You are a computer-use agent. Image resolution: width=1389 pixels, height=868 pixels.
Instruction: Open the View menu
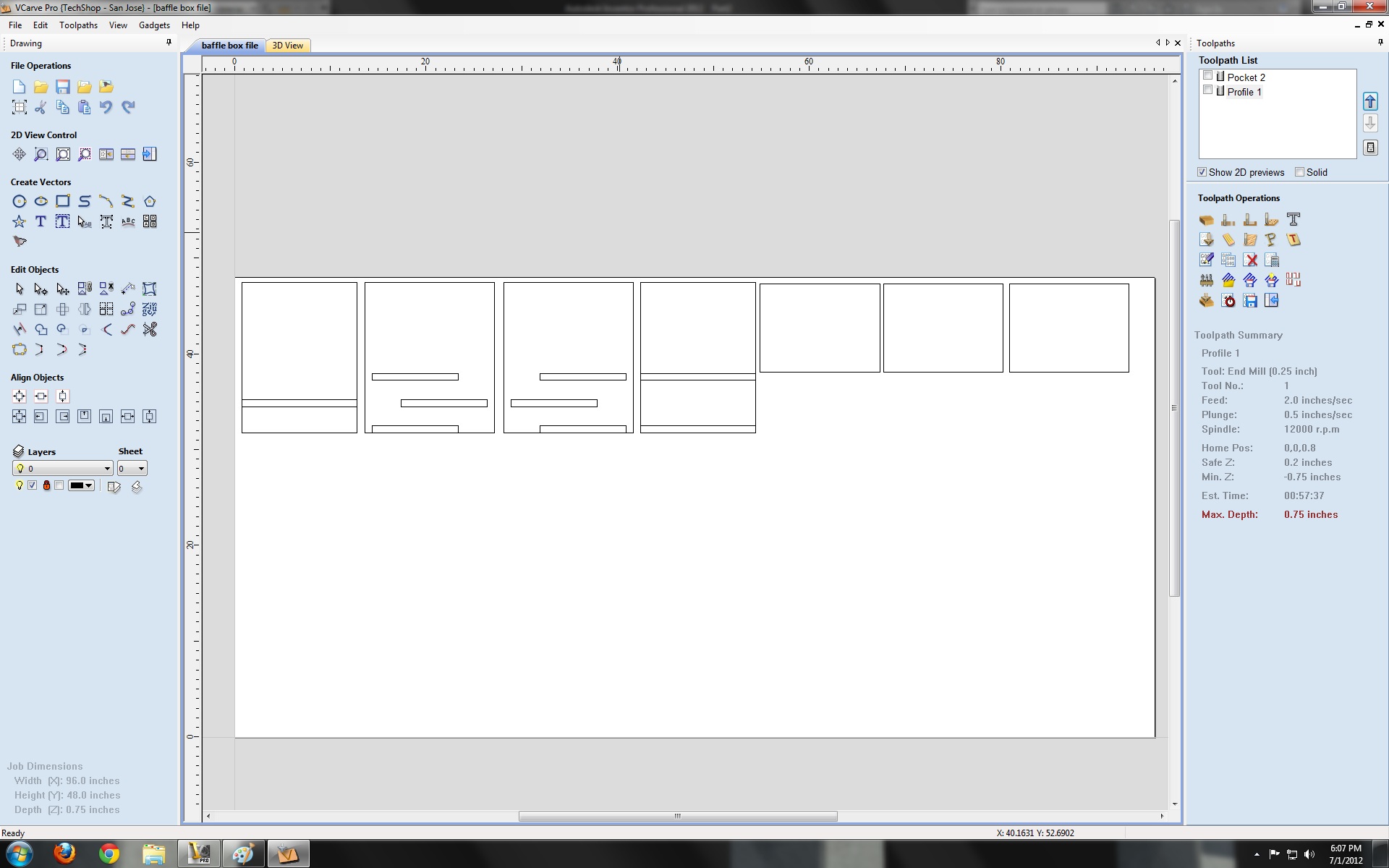click(118, 25)
